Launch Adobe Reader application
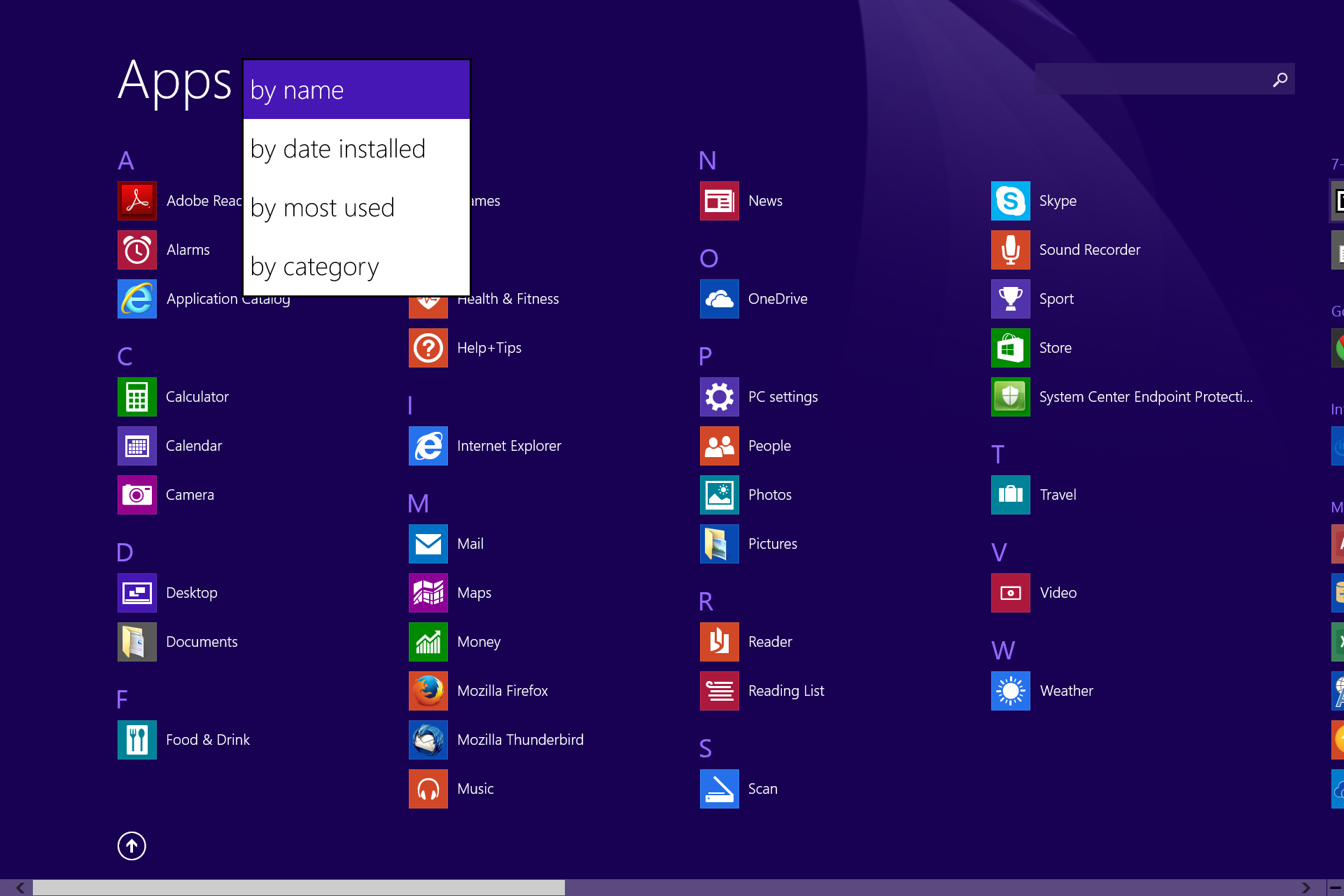This screenshot has width=1344, height=896. [136, 200]
